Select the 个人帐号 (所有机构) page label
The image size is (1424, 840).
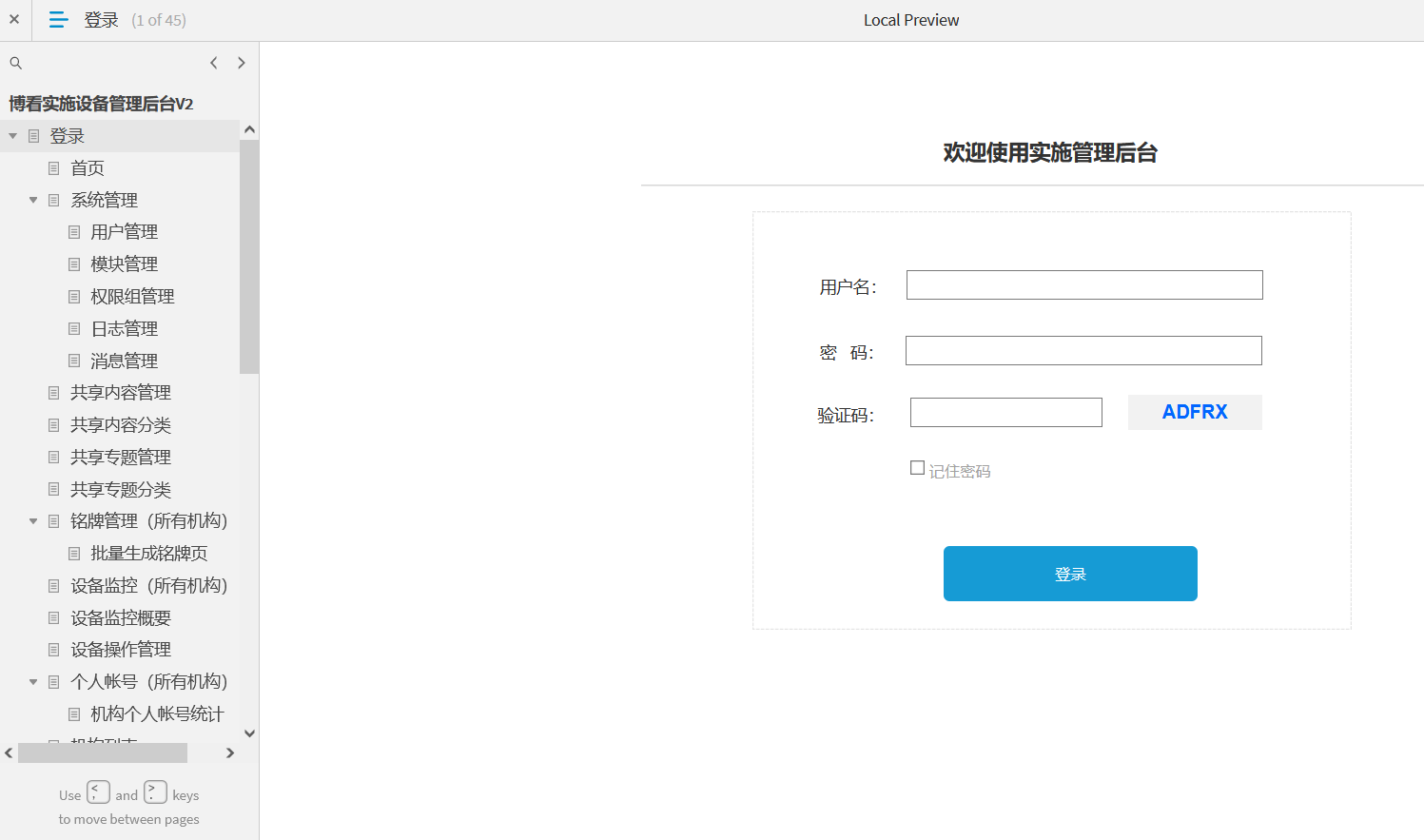(149, 682)
